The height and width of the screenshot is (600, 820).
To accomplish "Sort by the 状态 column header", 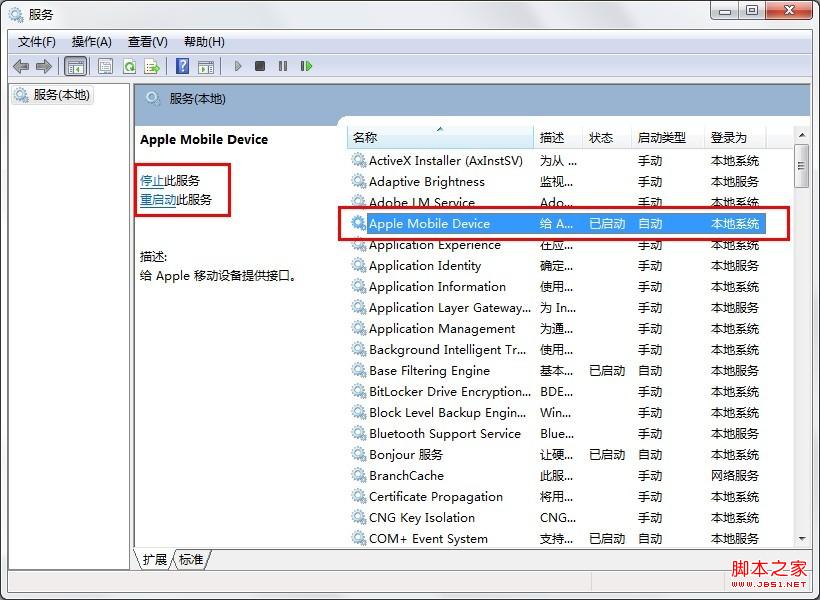I will [607, 138].
